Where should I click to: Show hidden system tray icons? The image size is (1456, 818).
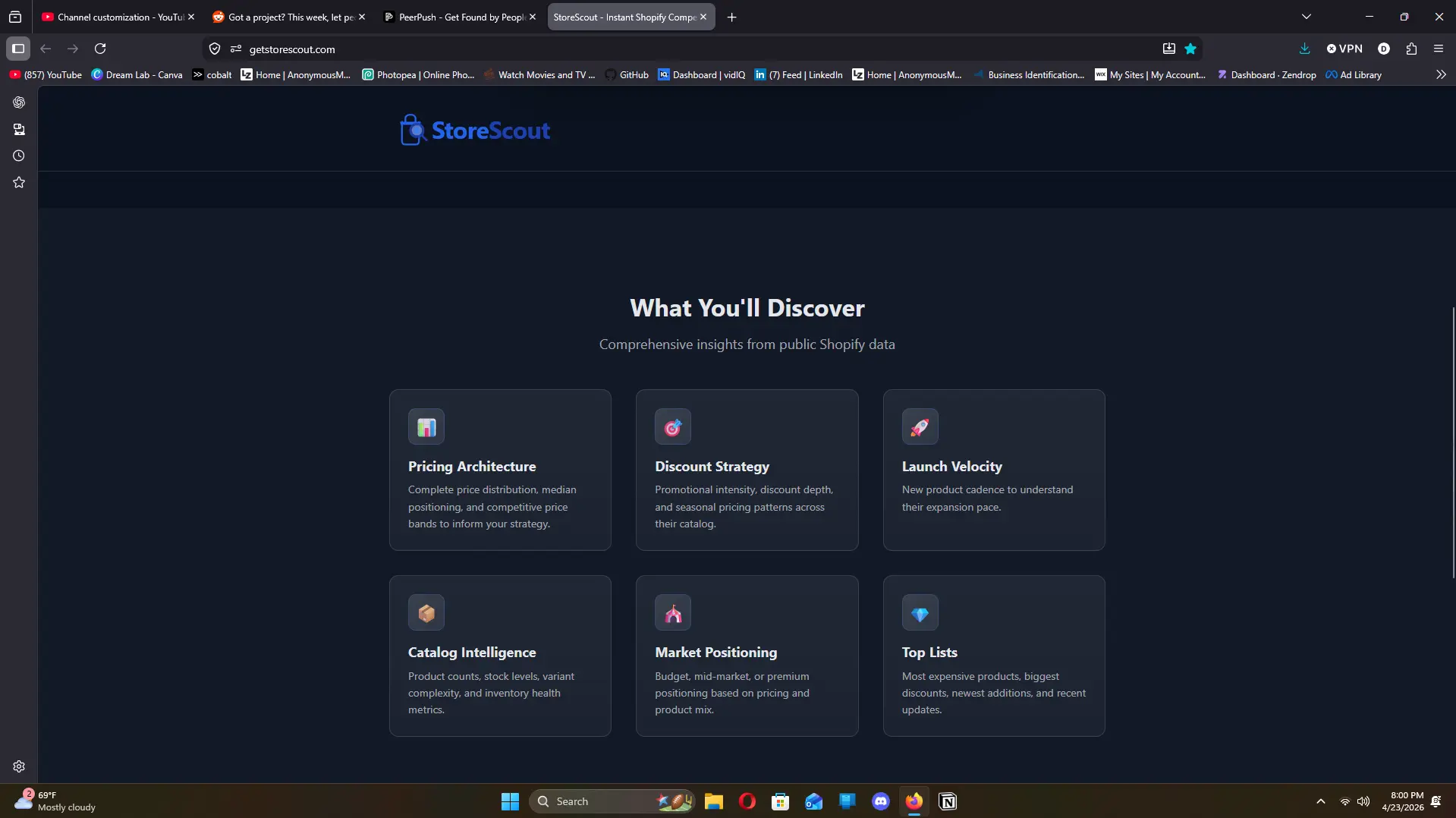click(1320, 801)
